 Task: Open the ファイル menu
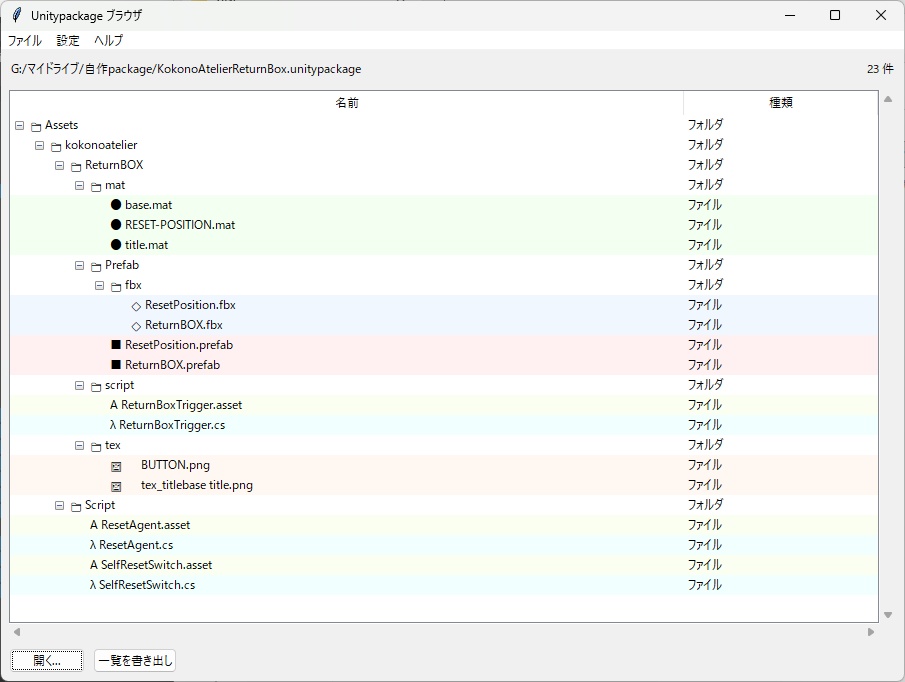coord(23,41)
